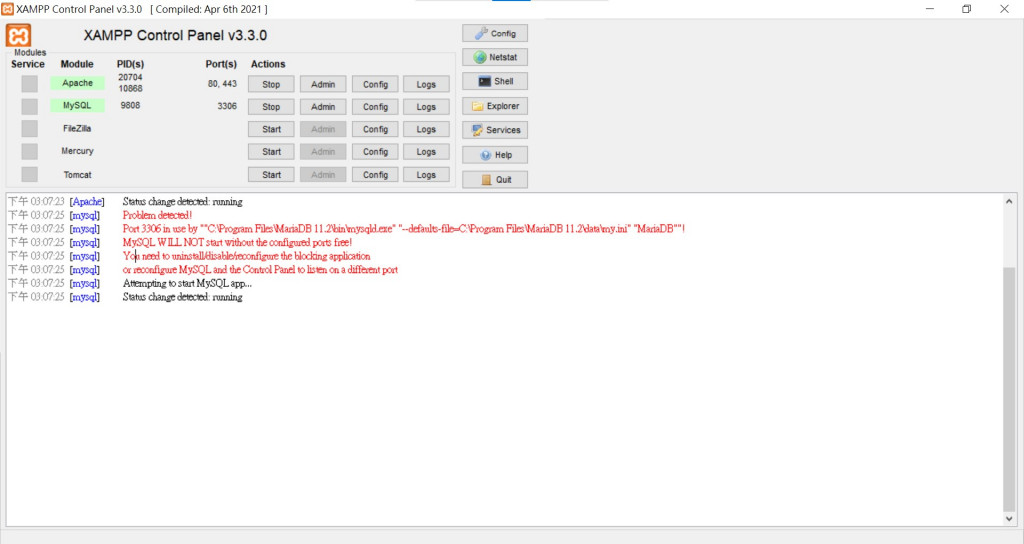Screen dimensions: 1024x544
Task: Toggle Mercury service install checkbox
Action: (29, 152)
